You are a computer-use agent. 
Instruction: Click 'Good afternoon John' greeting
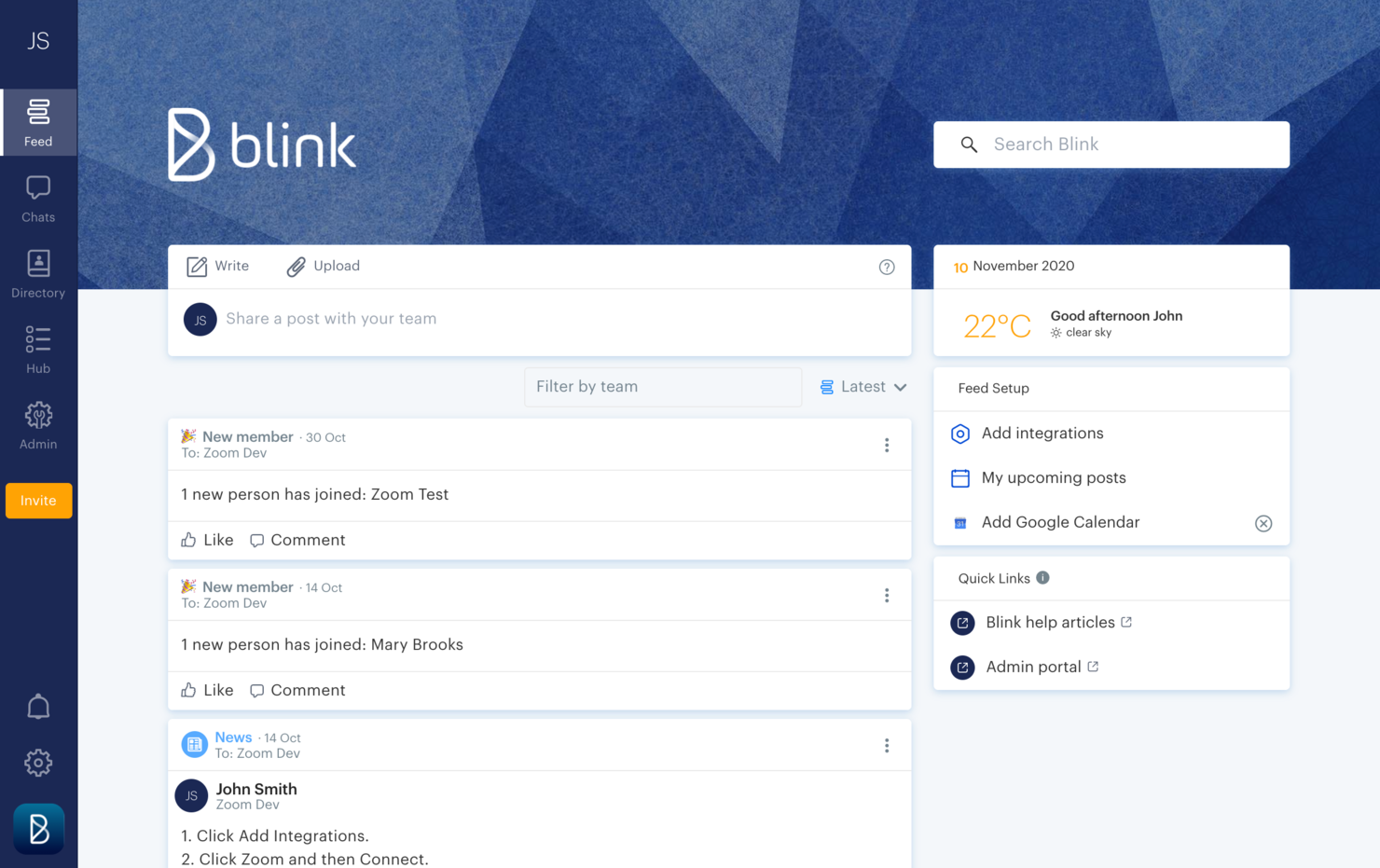click(1116, 316)
